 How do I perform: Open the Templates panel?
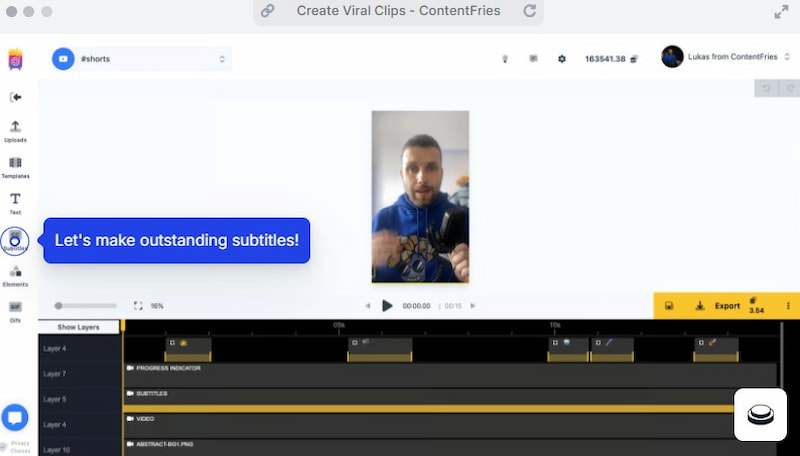(x=15, y=167)
